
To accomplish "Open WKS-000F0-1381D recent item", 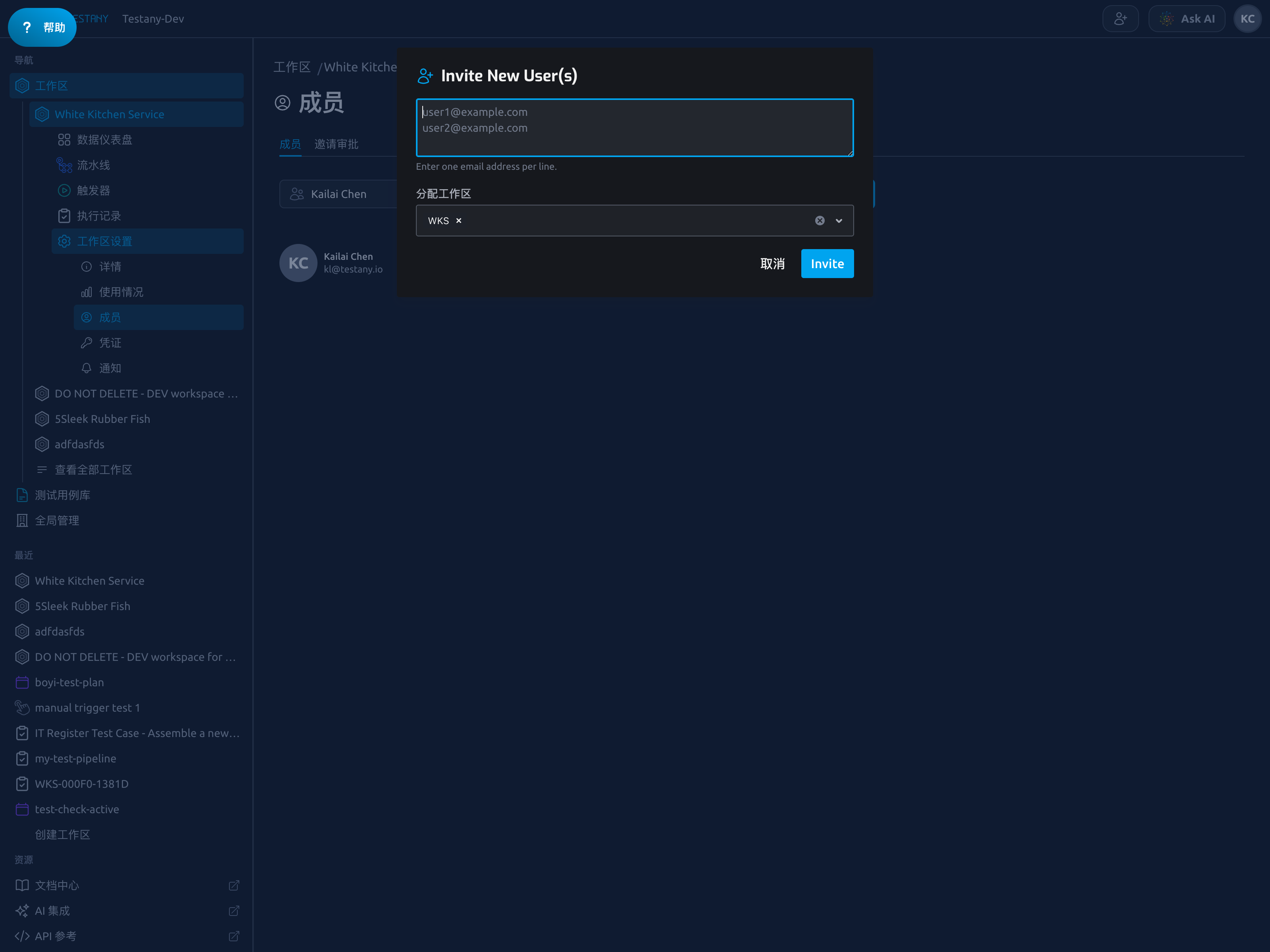I will click(x=126, y=784).
